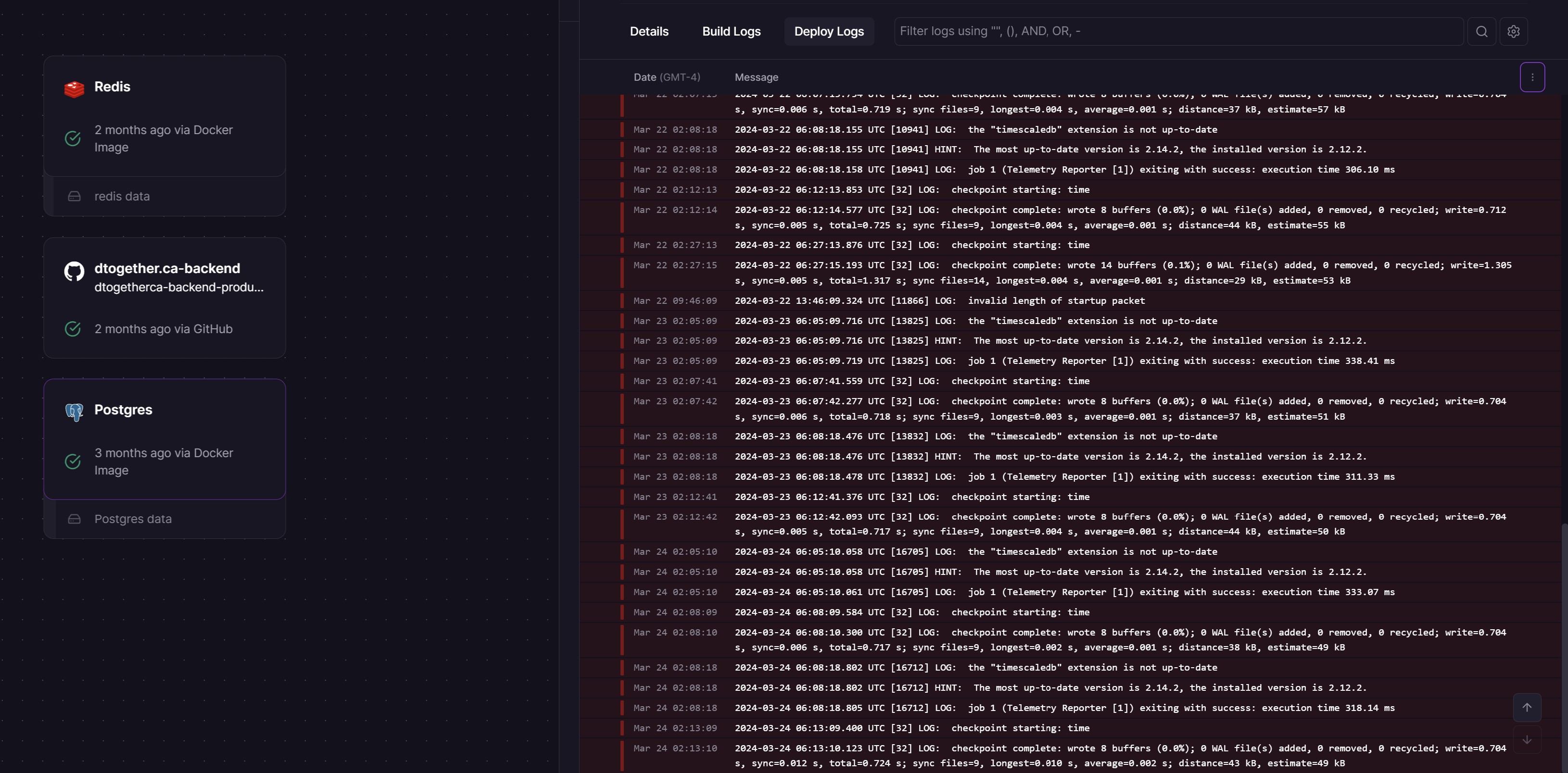Click the Redis service logo icon

coord(74,89)
